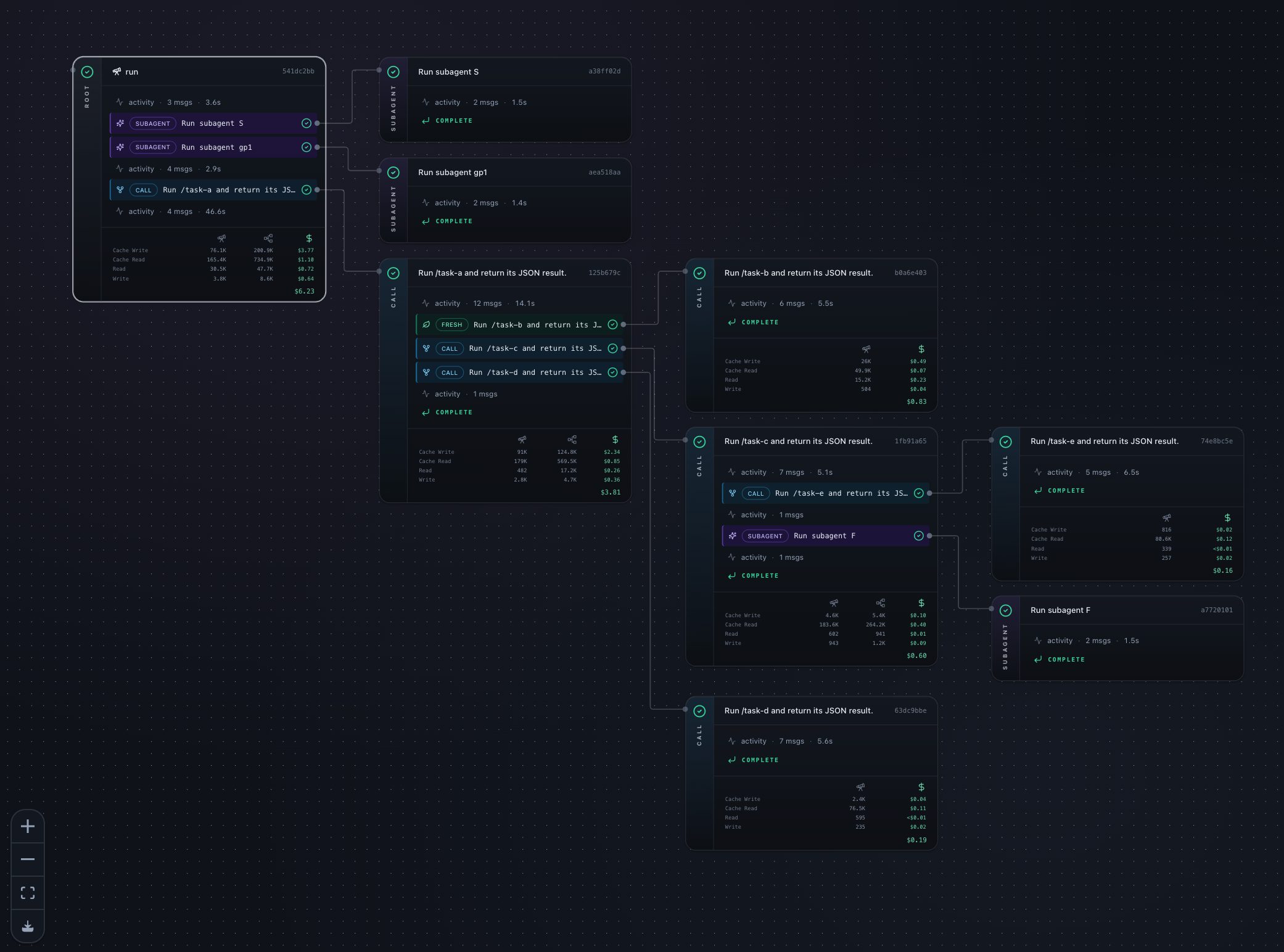The image size is (1284, 952).
Task: Click the fit view brackets button
Action: tap(28, 893)
